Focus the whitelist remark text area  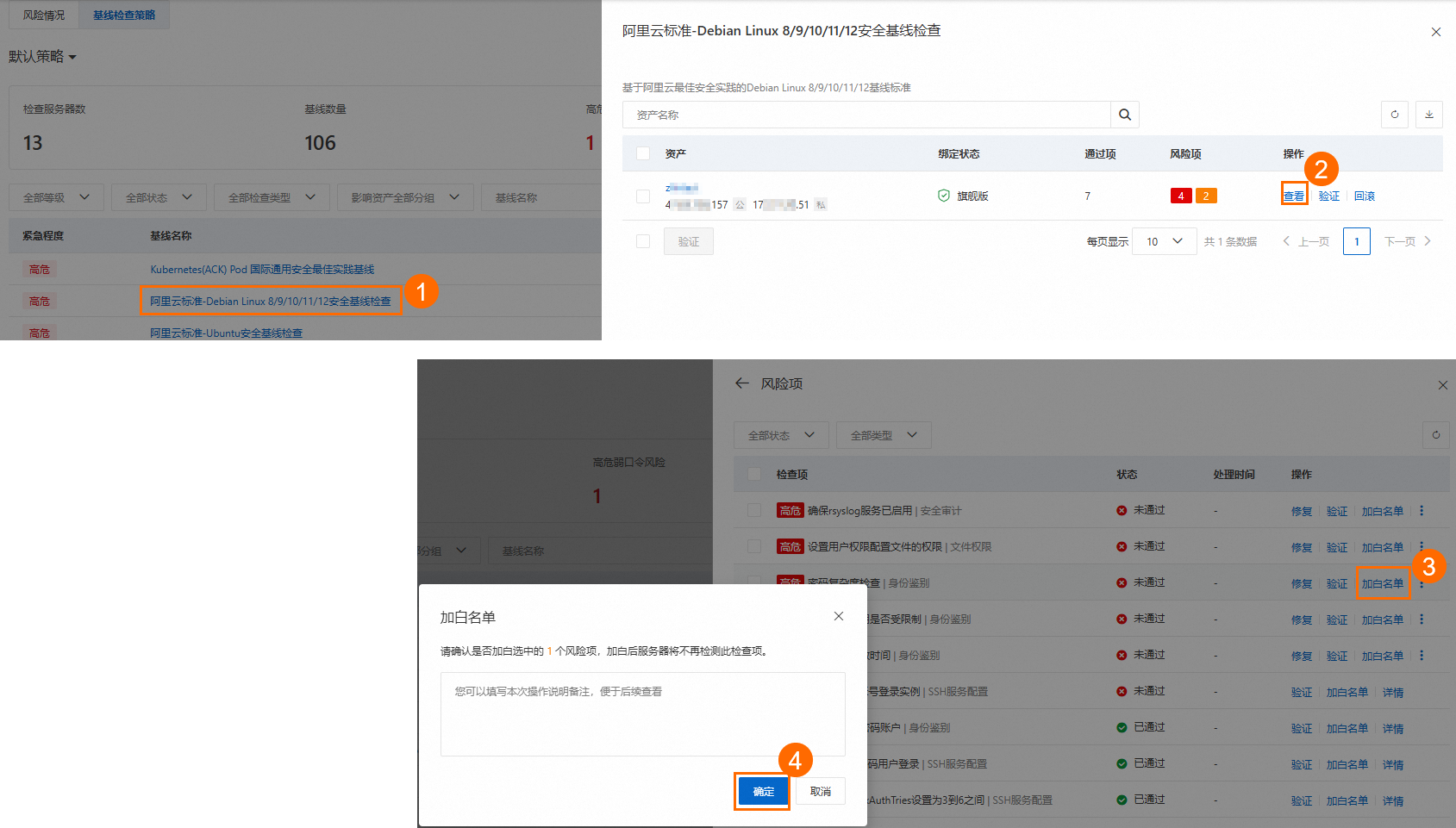(643, 714)
